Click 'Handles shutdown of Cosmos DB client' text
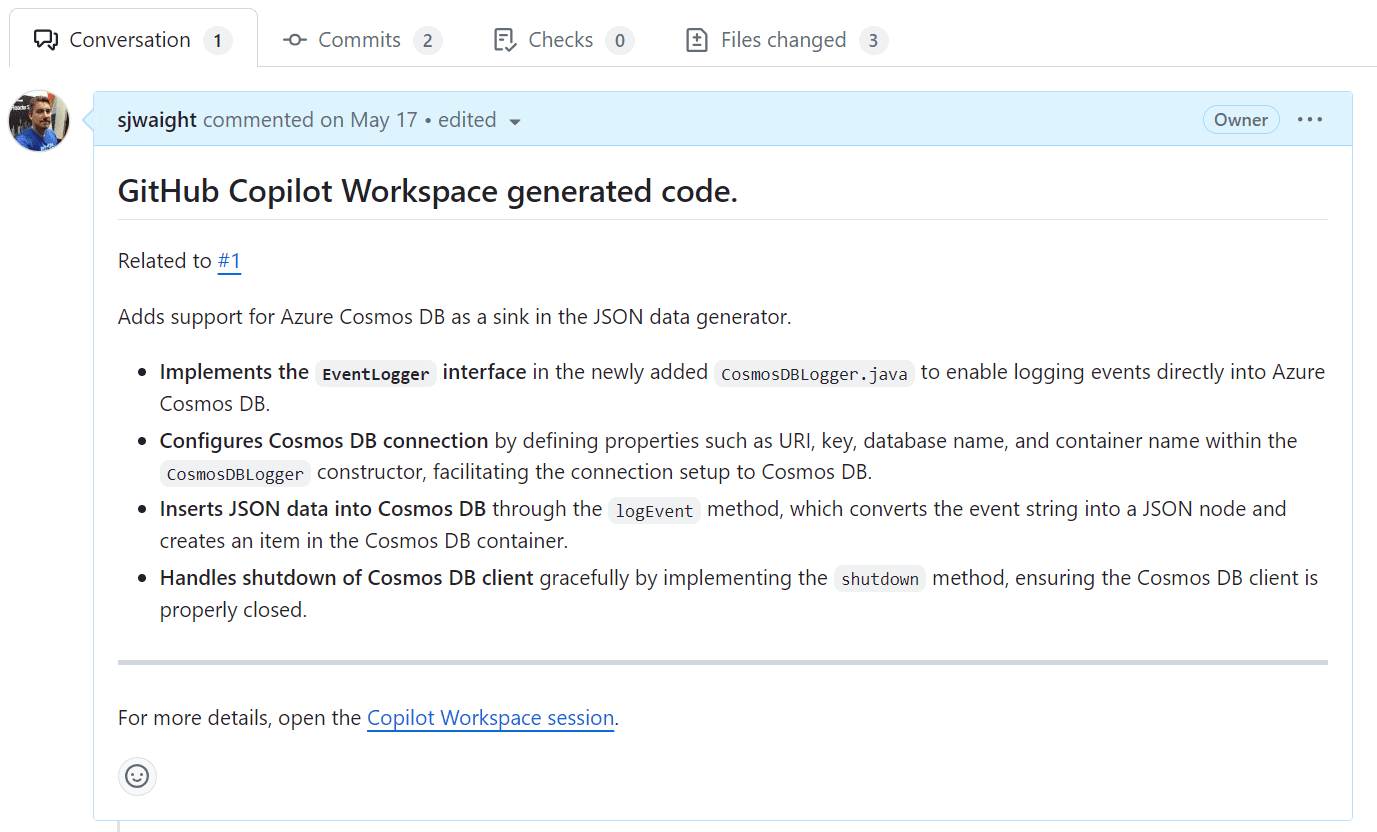1377x832 pixels. pos(347,578)
